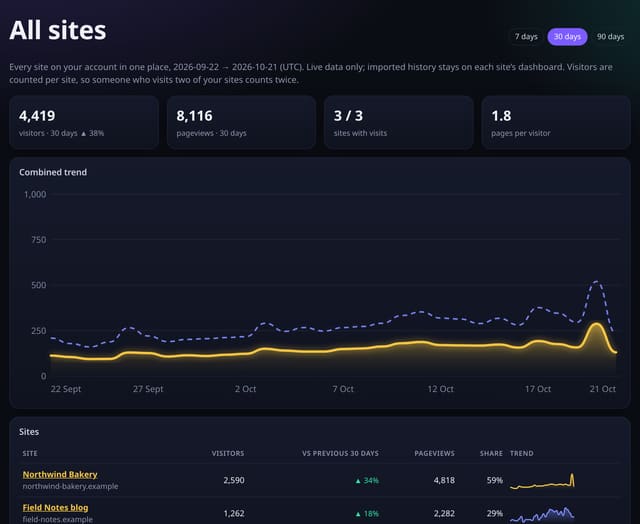Click the 17 Oct axis label

coord(538,389)
